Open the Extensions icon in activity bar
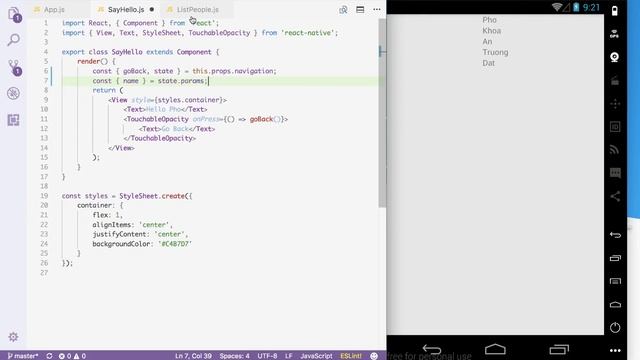The image size is (640, 360). tap(13, 120)
